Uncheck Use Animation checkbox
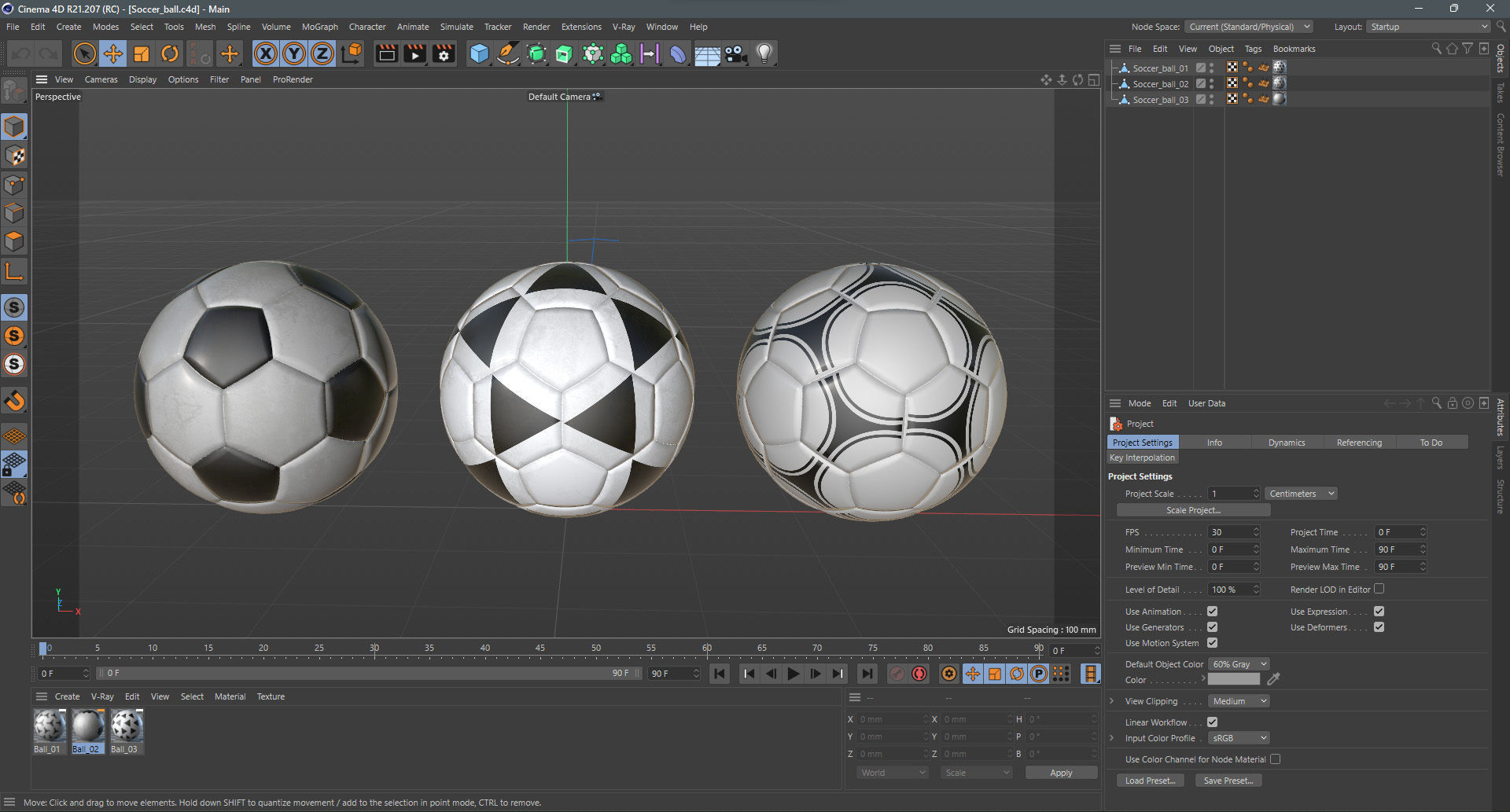 [x=1212, y=612]
